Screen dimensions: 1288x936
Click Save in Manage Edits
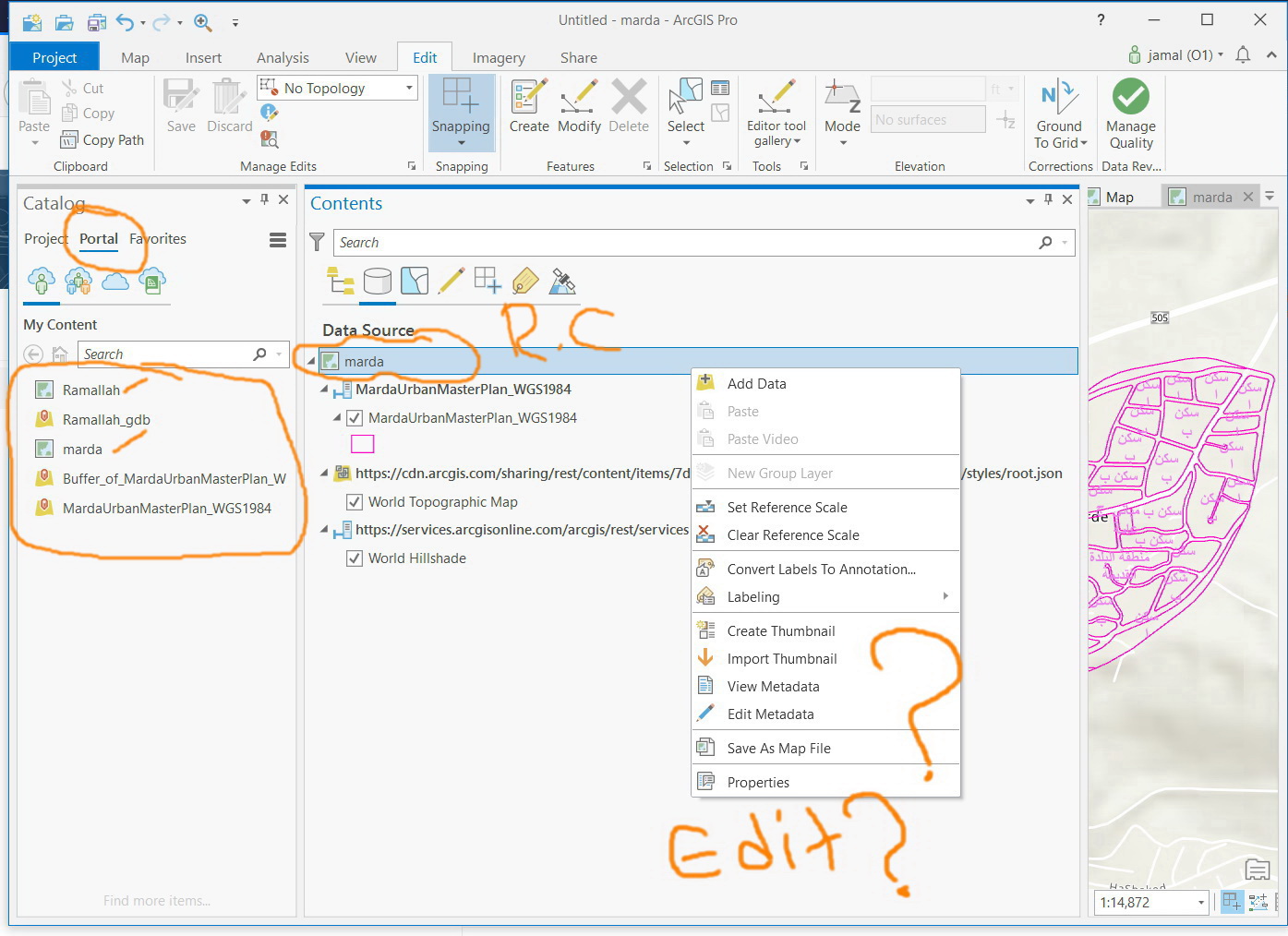[x=181, y=106]
